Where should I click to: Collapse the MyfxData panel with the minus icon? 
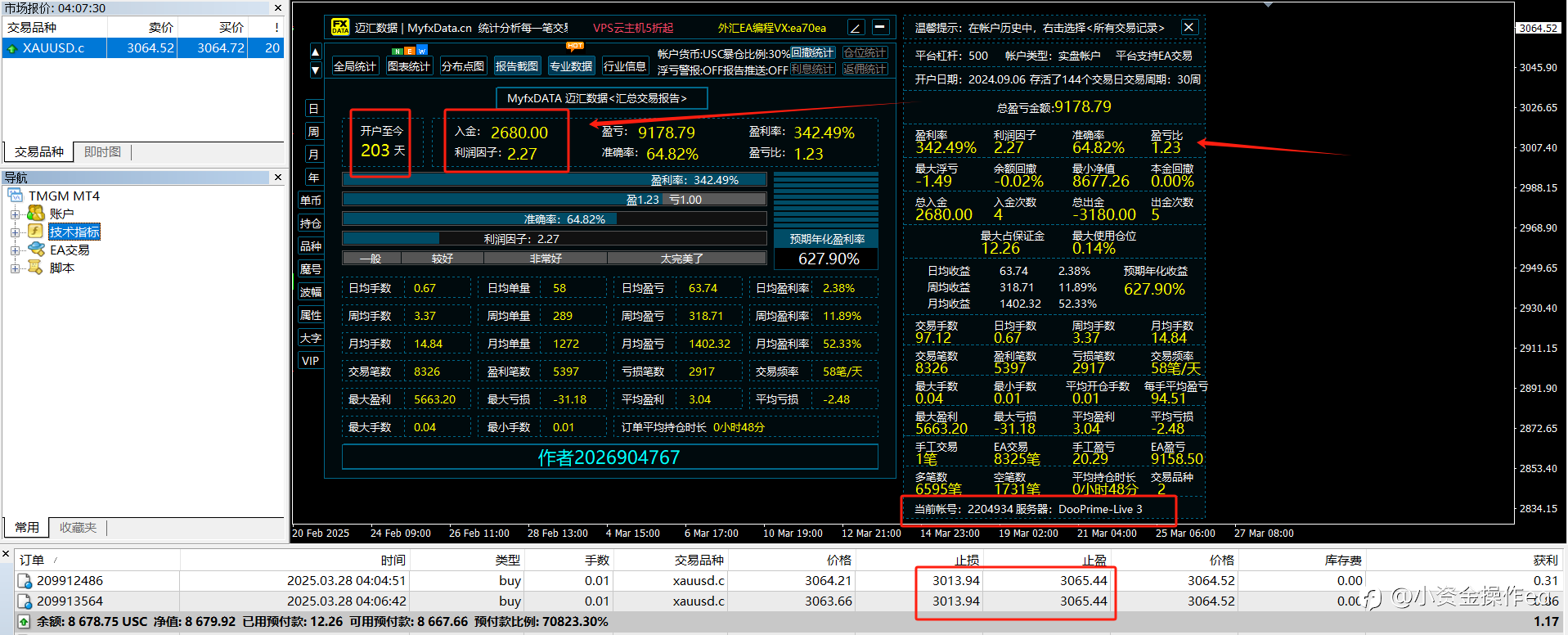point(880,27)
